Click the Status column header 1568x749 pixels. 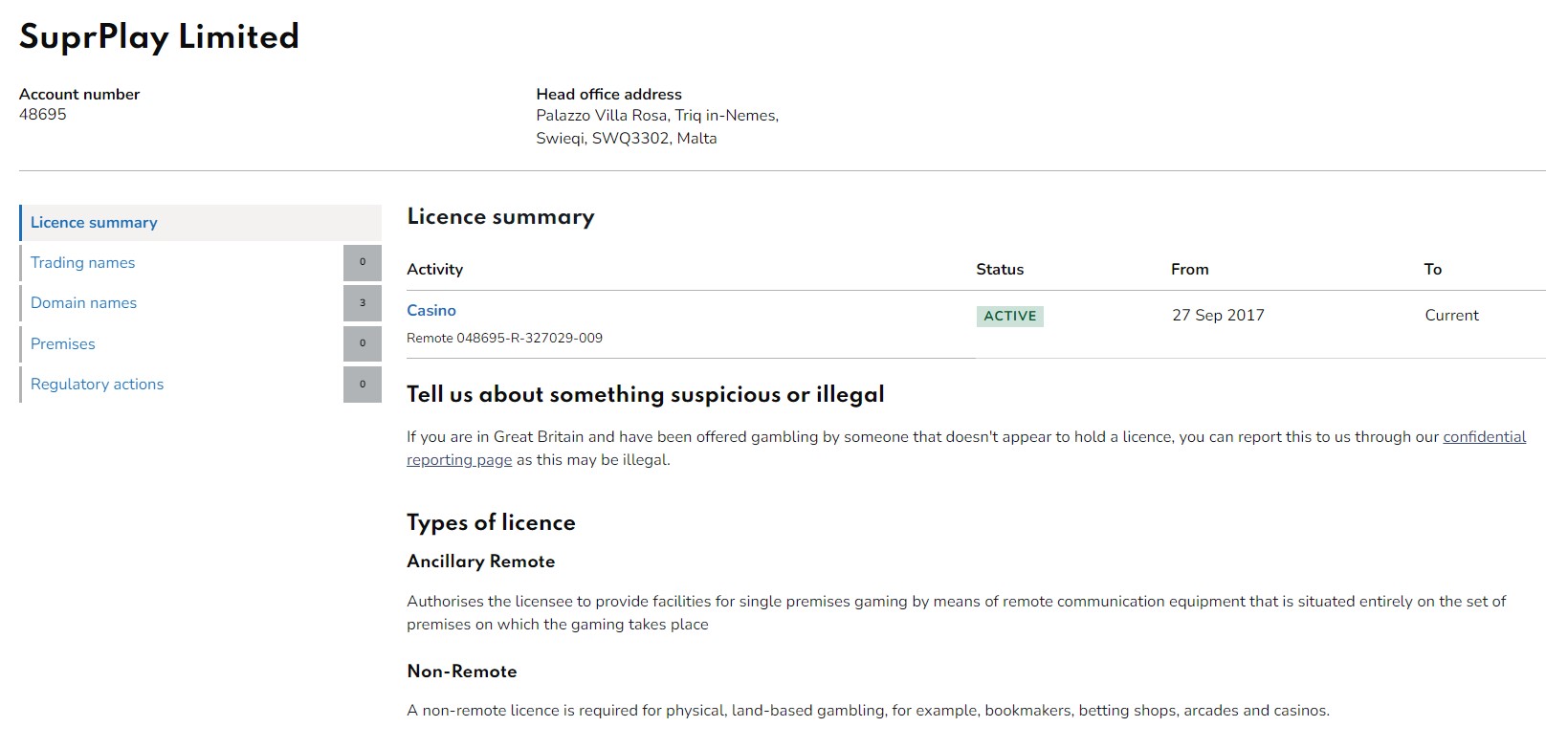(x=1000, y=270)
